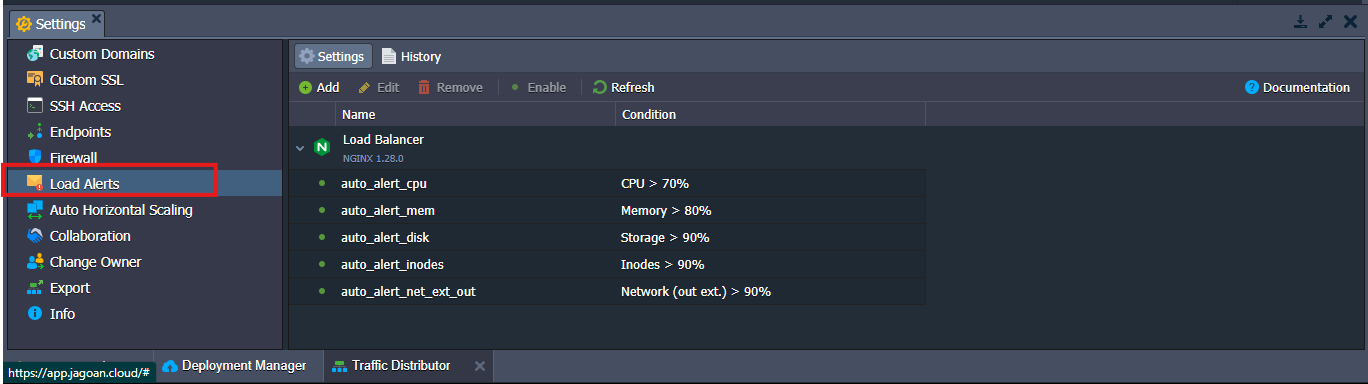Select Custom SSL in sidebar
This screenshot has width=1368, height=384.
point(87,80)
